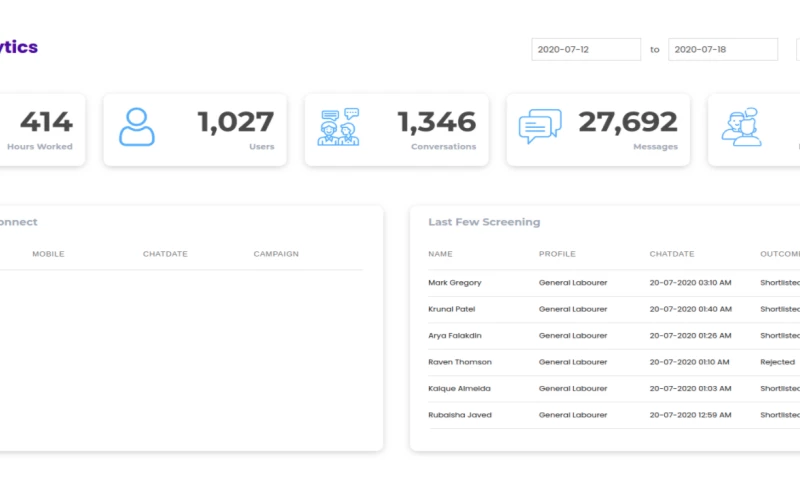This screenshot has height=480, width=800.
Task: Click the 1,346 Conversations count
Action: click(437, 122)
